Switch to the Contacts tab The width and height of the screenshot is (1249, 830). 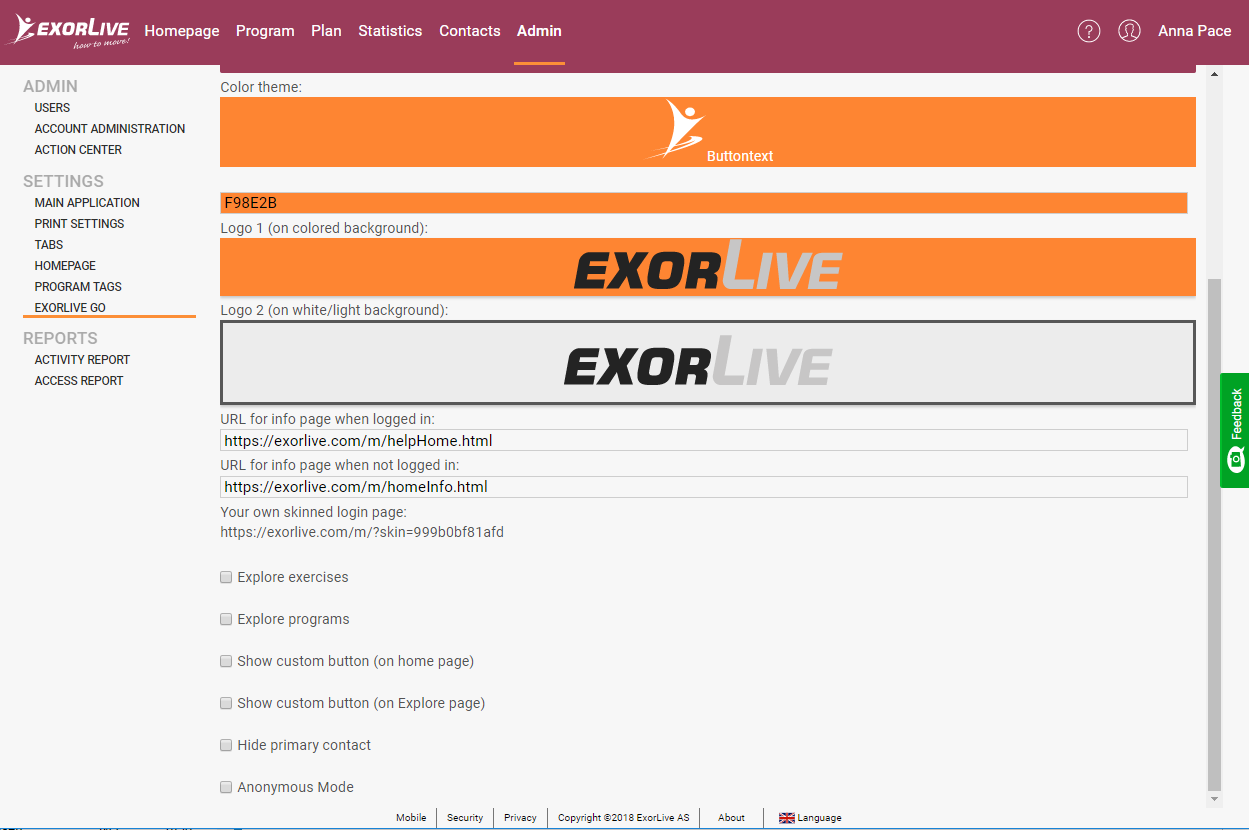coord(470,31)
